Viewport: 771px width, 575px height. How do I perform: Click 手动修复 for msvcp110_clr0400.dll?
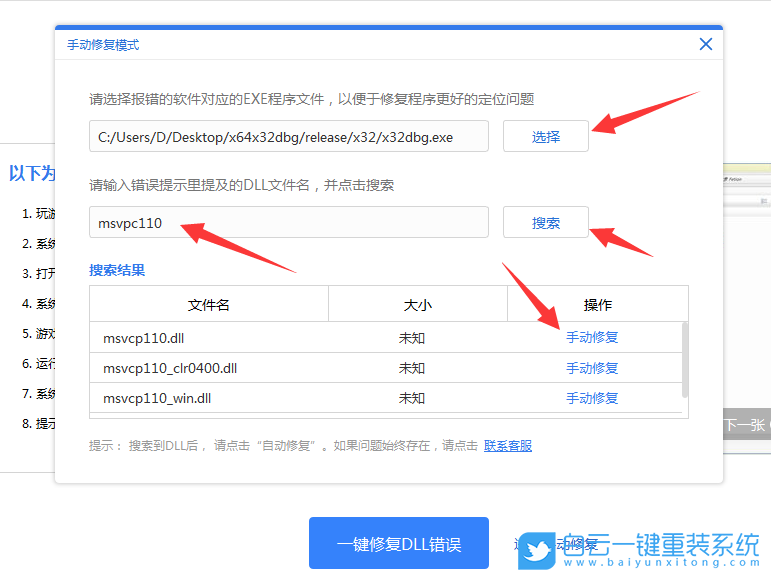coord(592,368)
